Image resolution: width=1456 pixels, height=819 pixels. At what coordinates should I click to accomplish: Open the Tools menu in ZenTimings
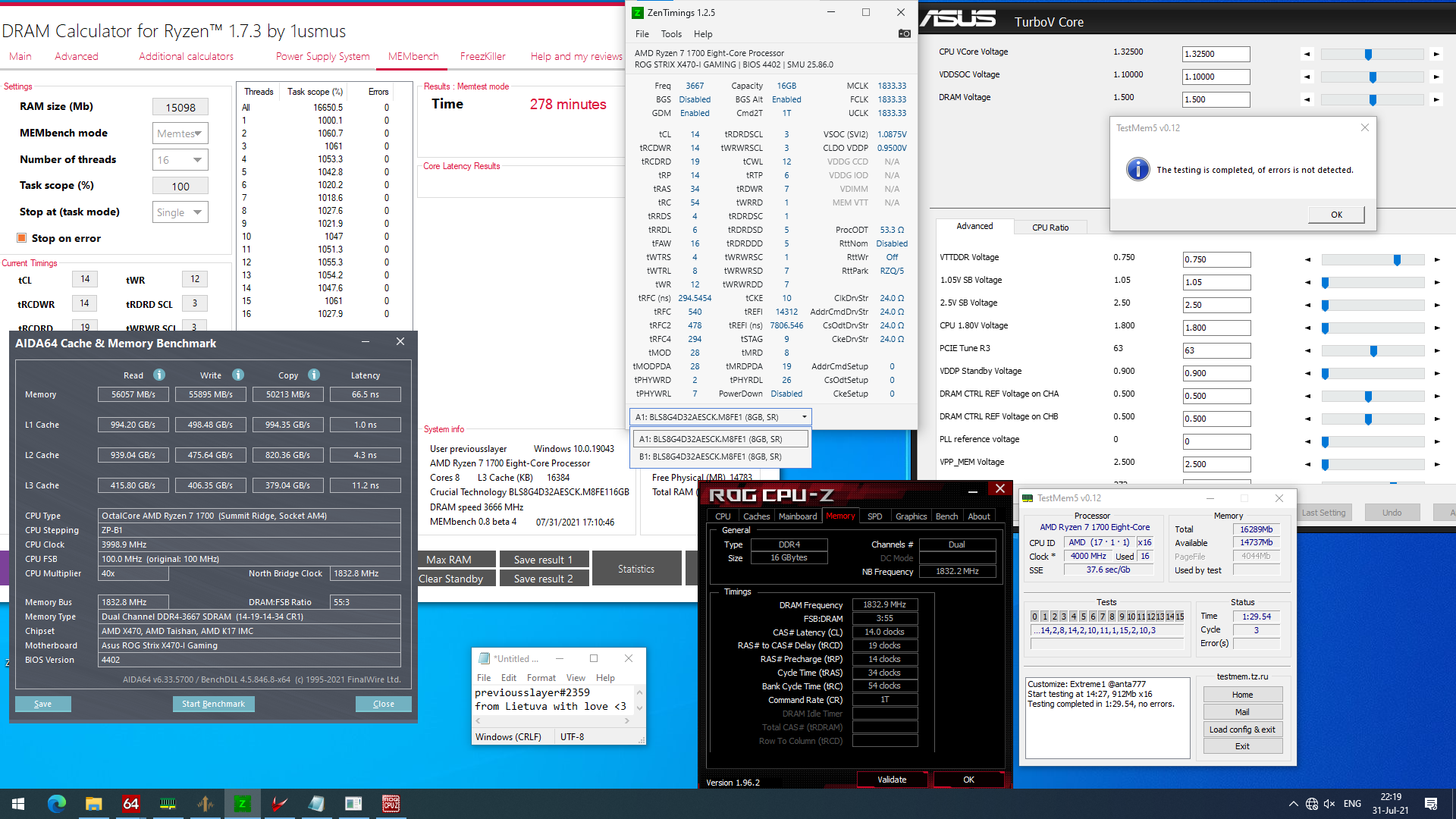671,34
